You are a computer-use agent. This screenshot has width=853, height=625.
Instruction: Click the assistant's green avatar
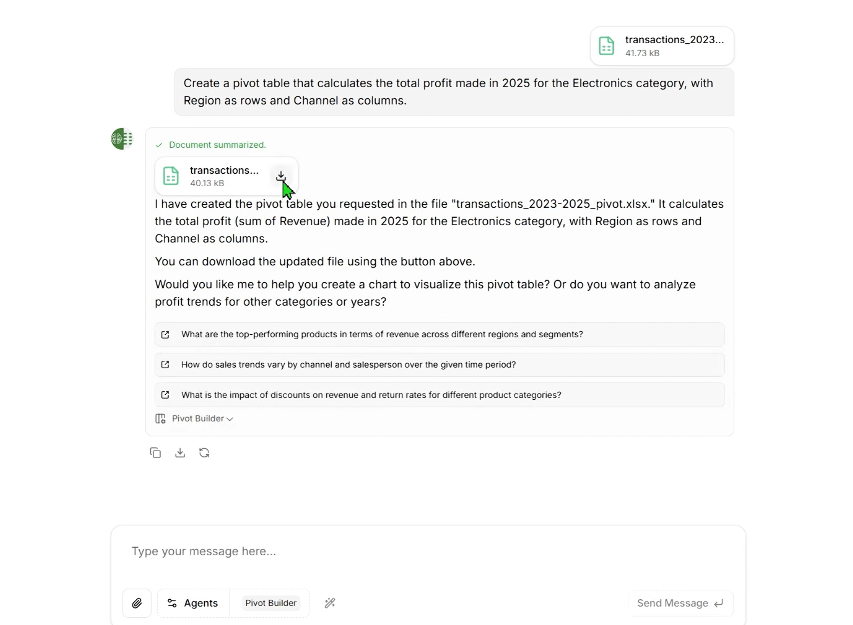pyautogui.click(x=121, y=139)
